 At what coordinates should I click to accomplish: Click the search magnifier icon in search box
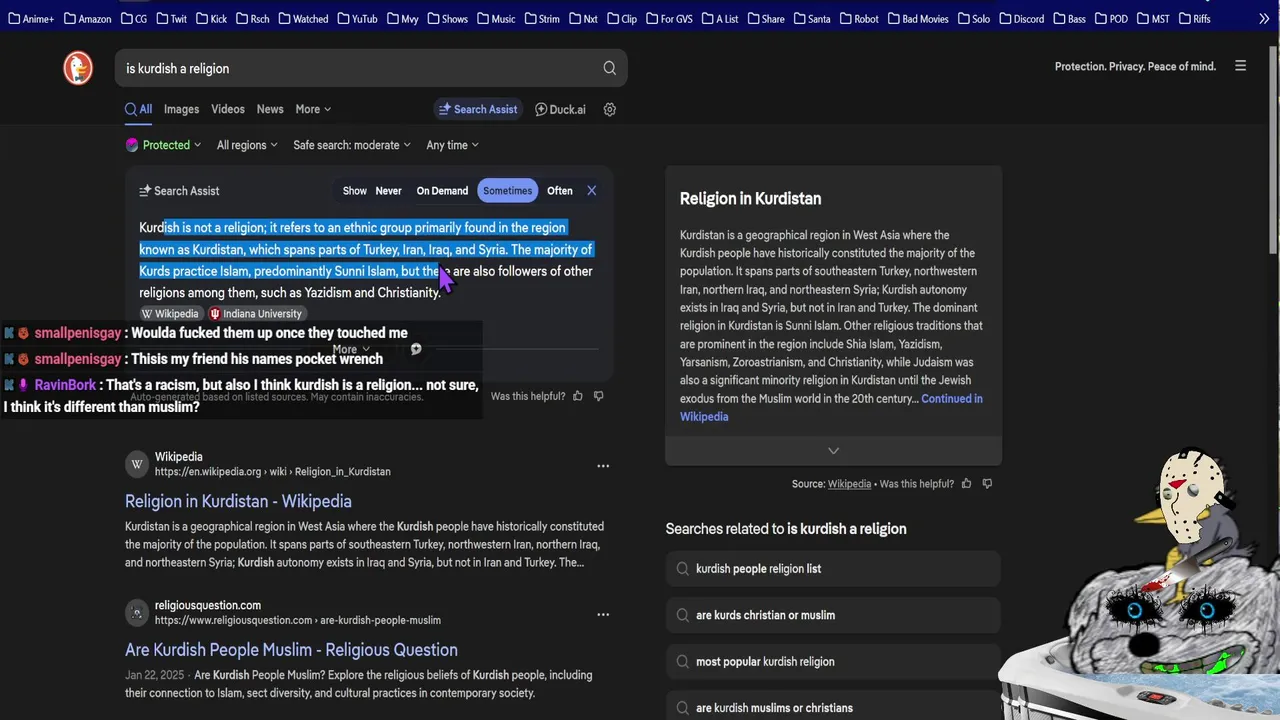coord(609,68)
